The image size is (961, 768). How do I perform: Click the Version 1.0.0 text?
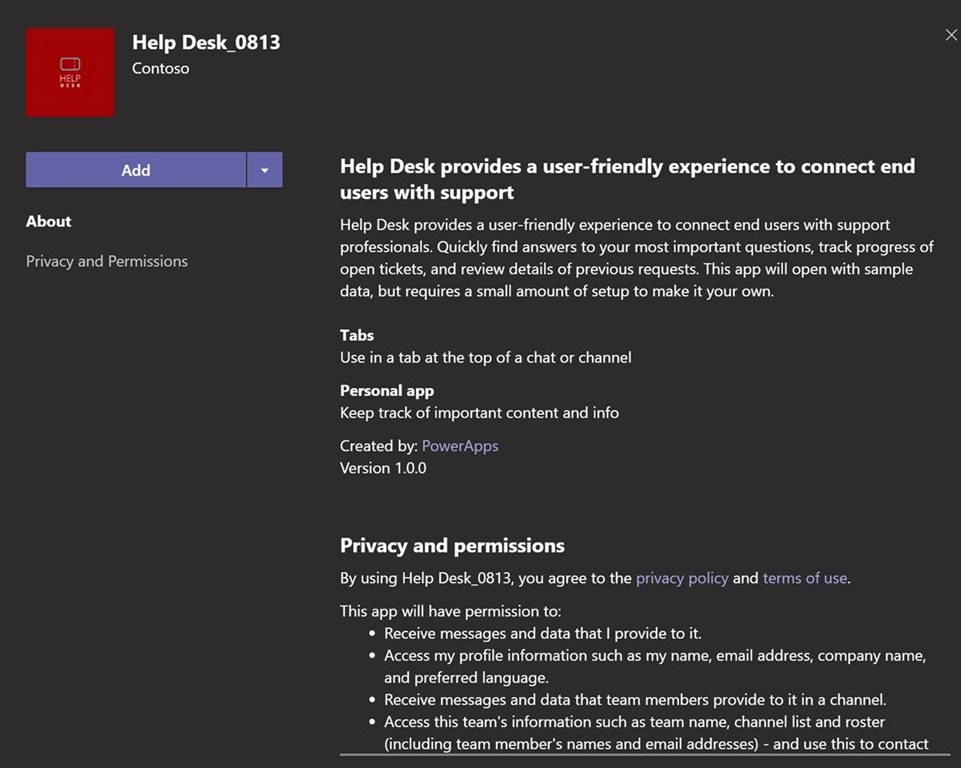pyautogui.click(x=383, y=467)
